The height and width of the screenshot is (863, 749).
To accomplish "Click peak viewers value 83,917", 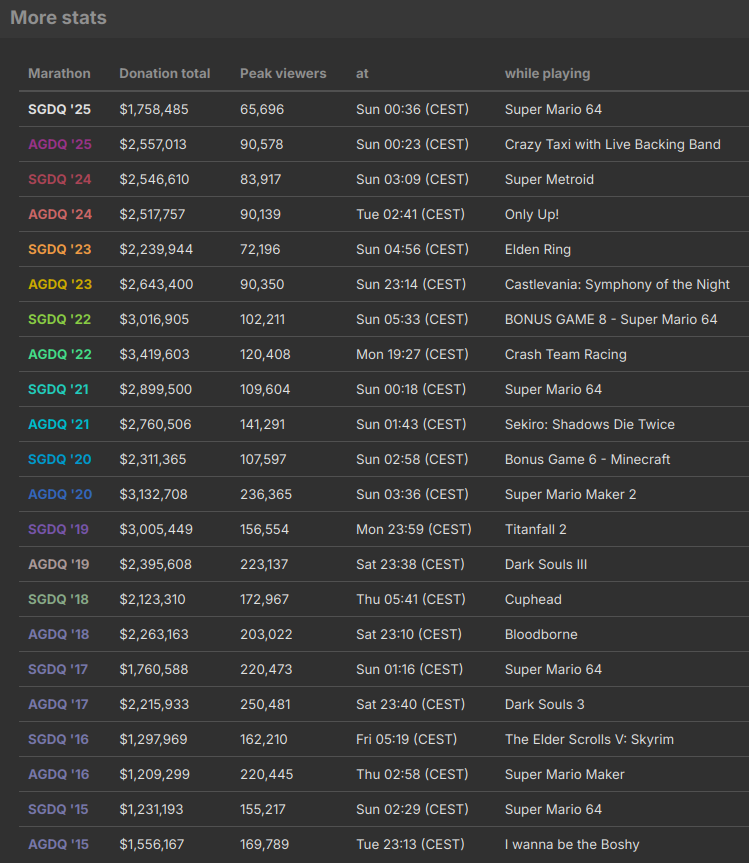I will click(x=260, y=179).
